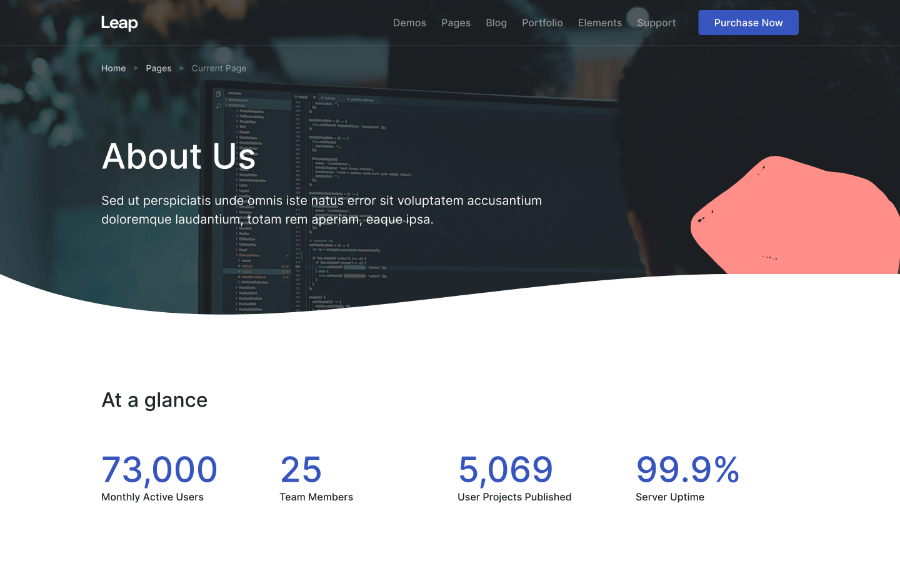Click the About Us page heading
The image size is (900, 563).
178,157
